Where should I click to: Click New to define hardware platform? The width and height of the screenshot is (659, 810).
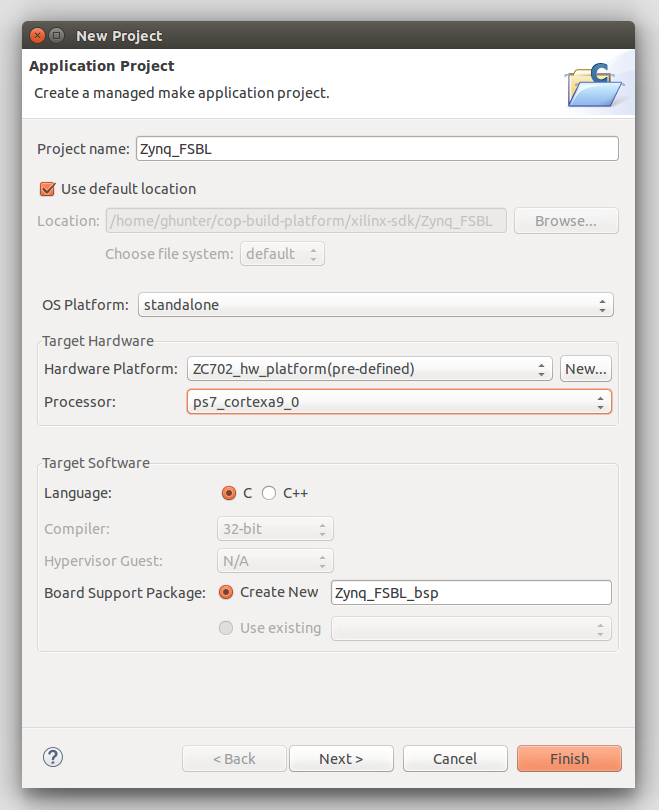(586, 368)
